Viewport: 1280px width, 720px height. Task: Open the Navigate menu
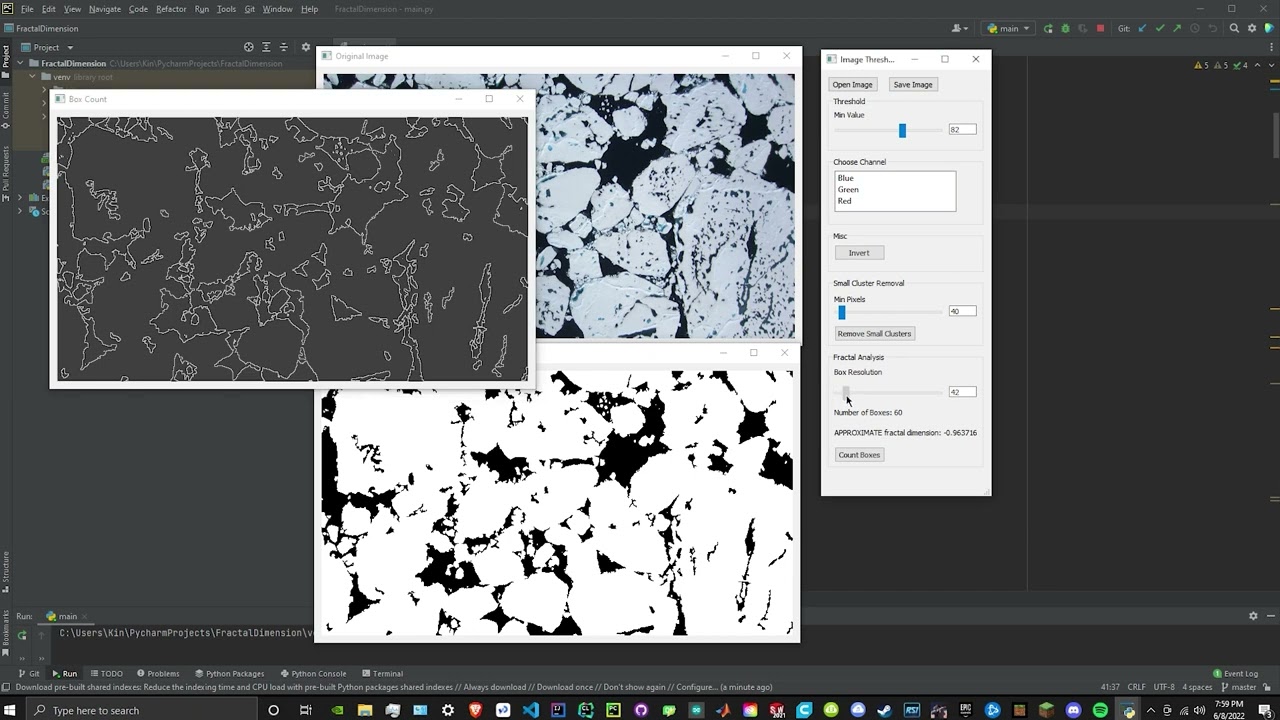point(105,9)
